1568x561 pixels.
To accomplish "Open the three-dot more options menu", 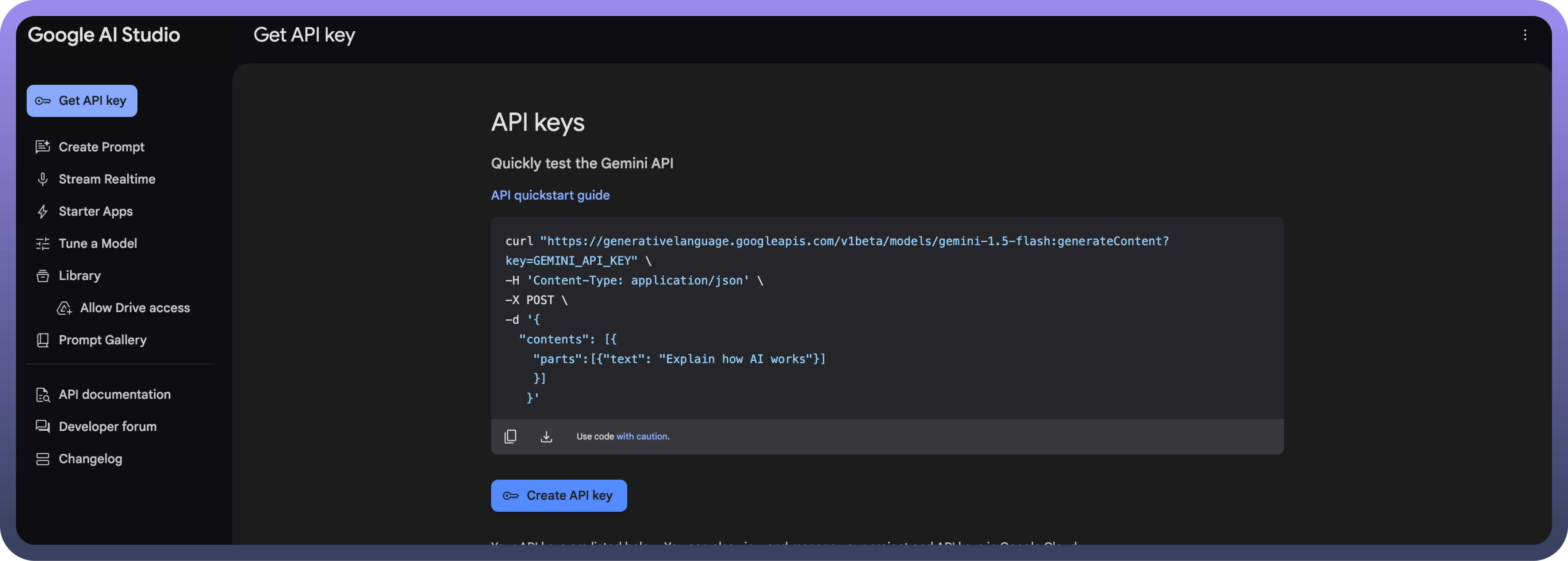I will 1525,35.
